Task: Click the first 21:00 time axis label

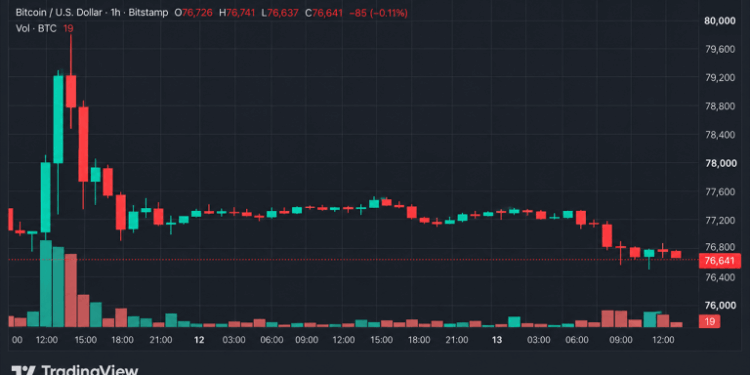Action: pyautogui.click(x=161, y=340)
